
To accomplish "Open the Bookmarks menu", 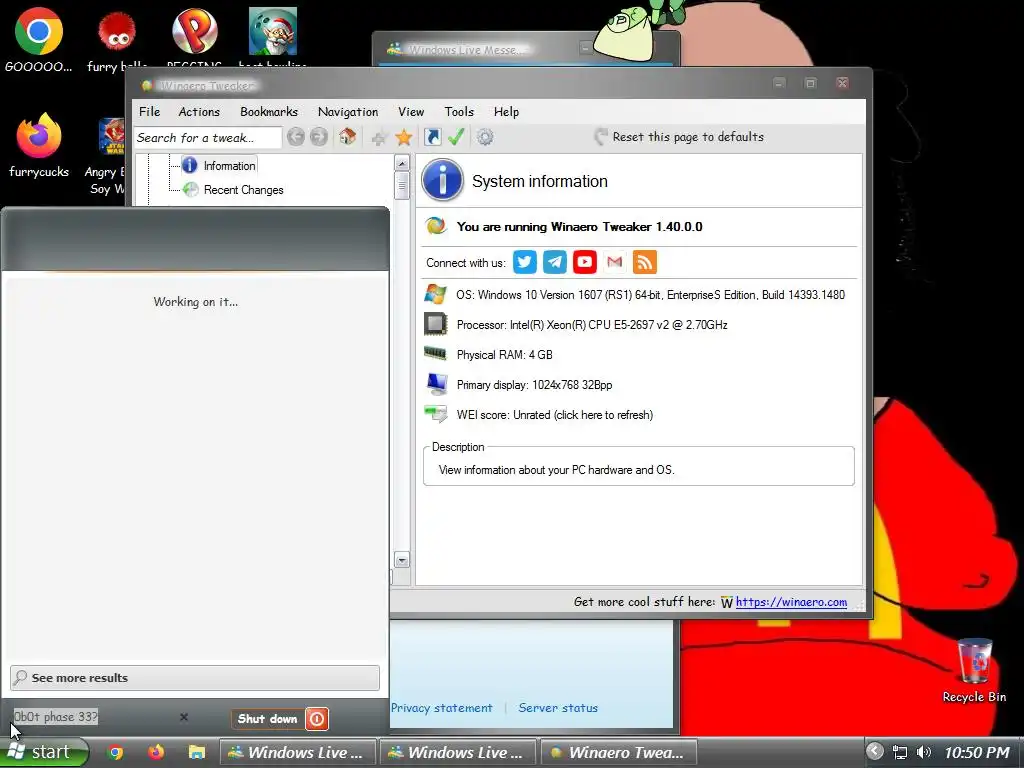I will point(268,112).
